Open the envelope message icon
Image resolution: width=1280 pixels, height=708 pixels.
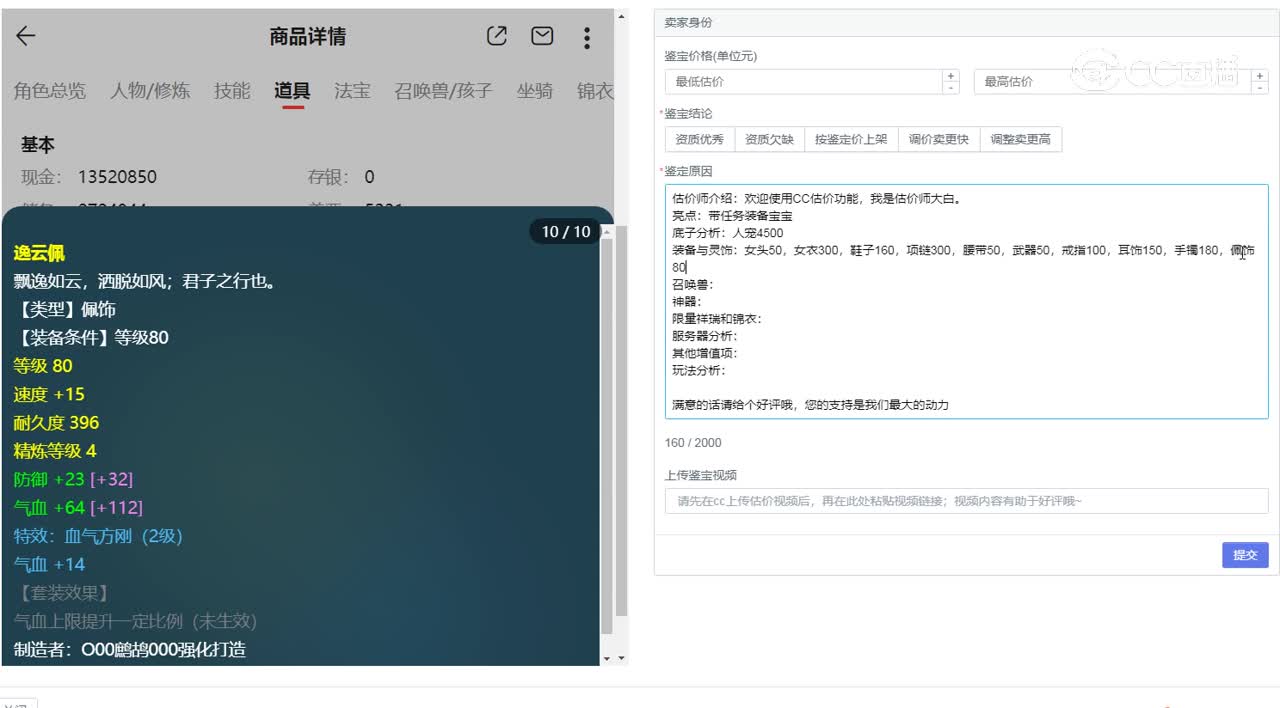click(x=542, y=35)
